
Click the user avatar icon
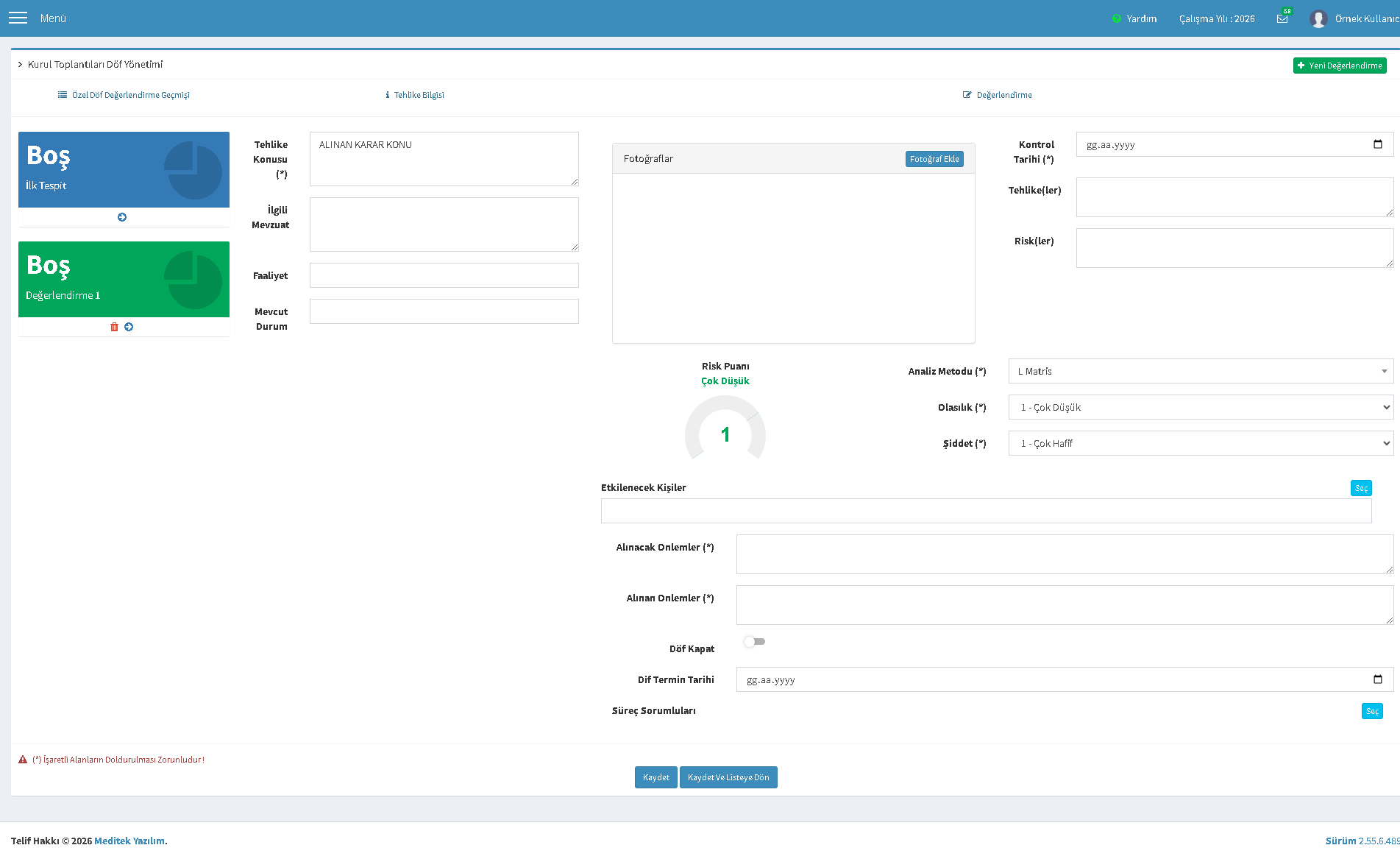coord(1318,18)
